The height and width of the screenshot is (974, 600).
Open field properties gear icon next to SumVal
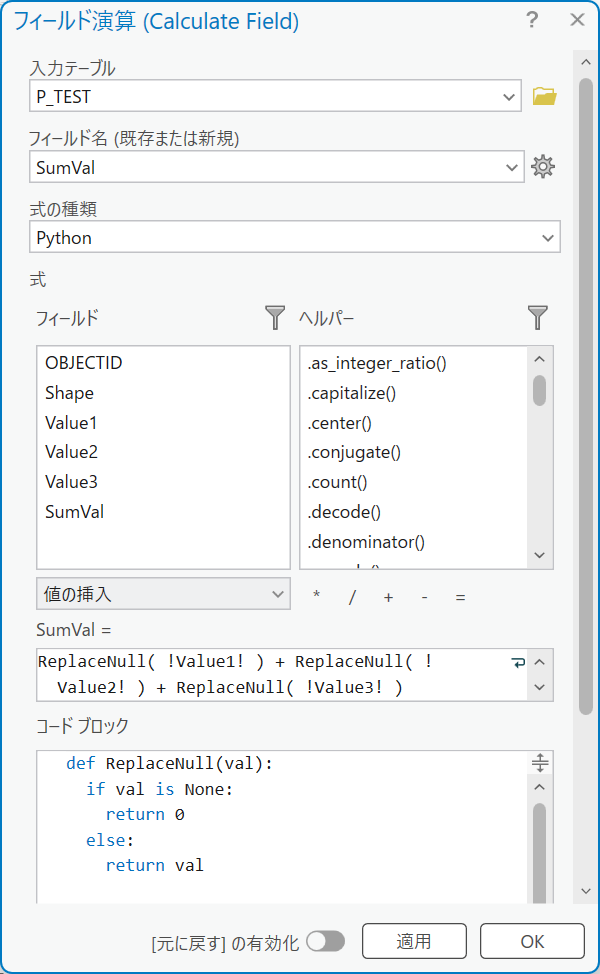(543, 167)
